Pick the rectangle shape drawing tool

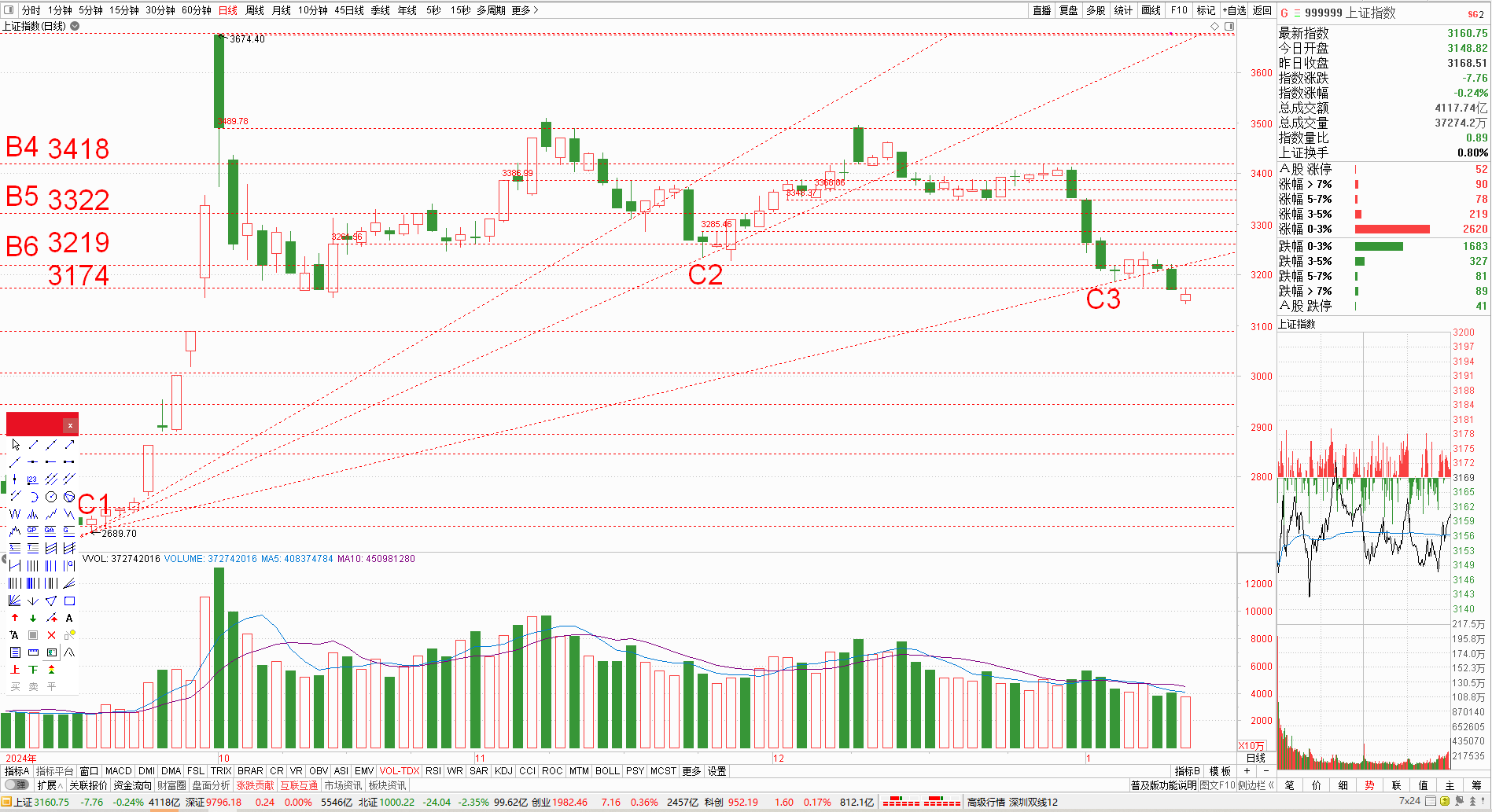coord(69,601)
